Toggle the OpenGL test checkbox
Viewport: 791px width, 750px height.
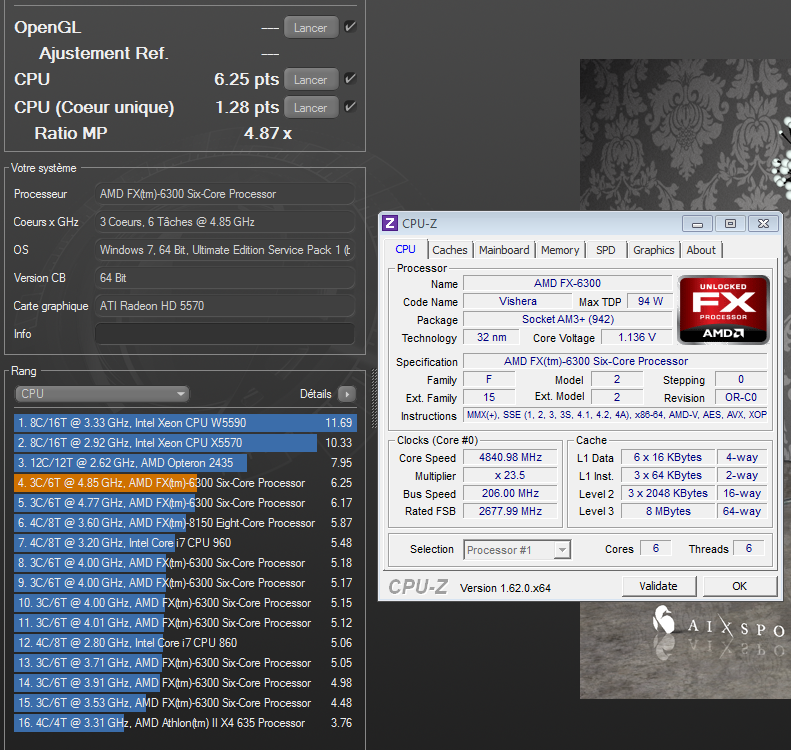click(x=350, y=27)
